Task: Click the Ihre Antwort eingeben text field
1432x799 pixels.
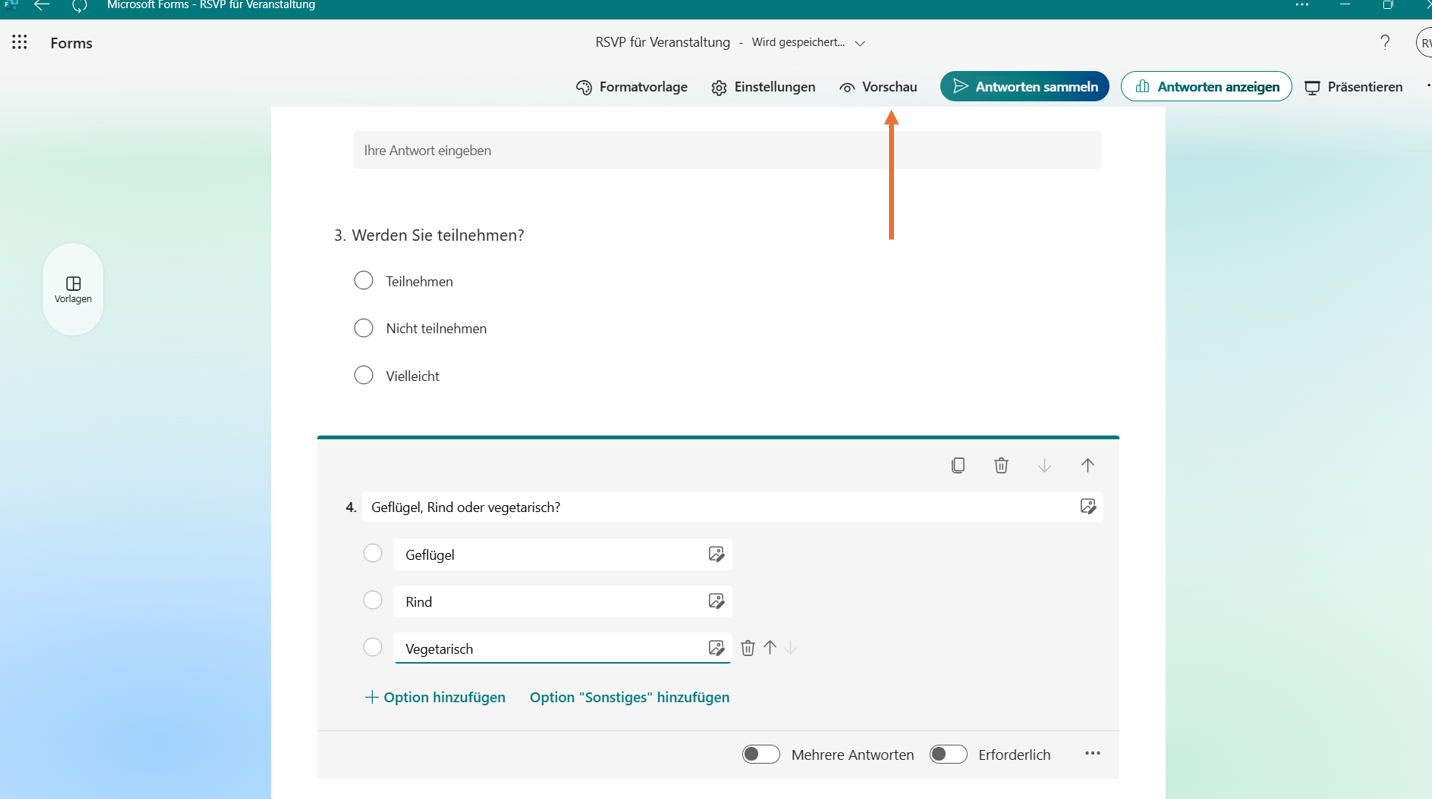Action: 727,150
